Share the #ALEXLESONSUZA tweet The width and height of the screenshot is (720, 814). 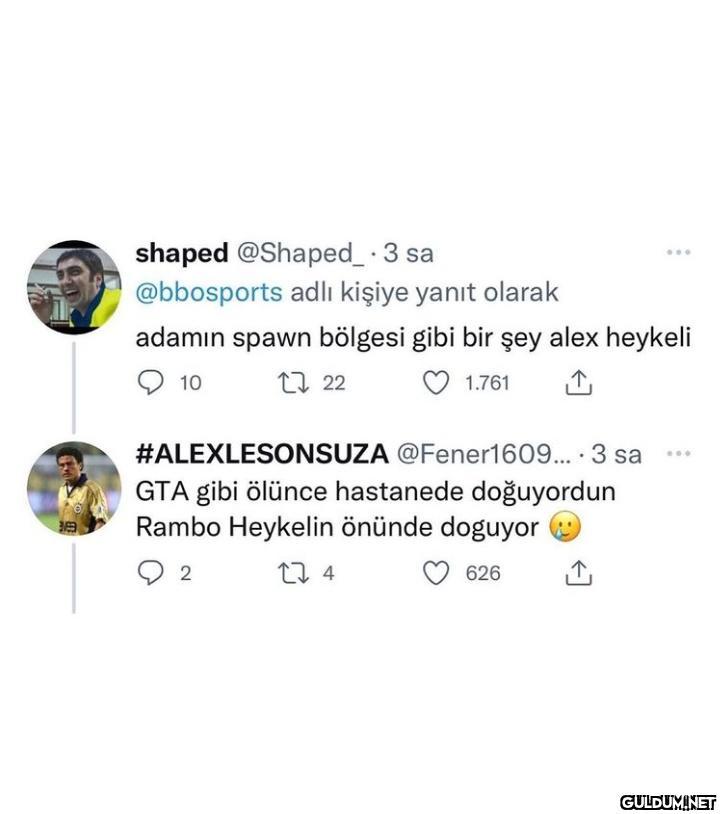[578, 573]
